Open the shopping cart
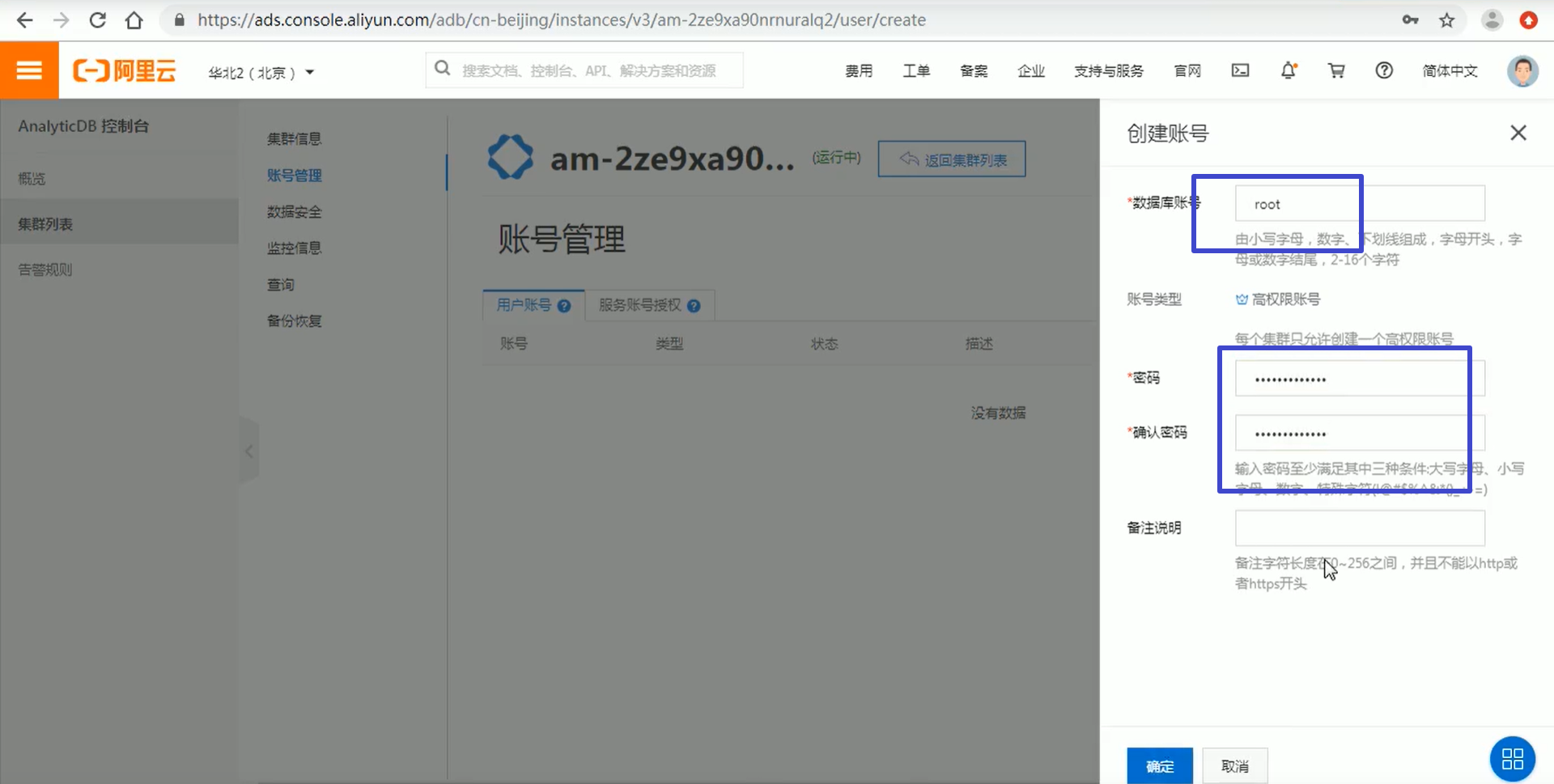The height and width of the screenshot is (784, 1554). [x=1336, y=70]
